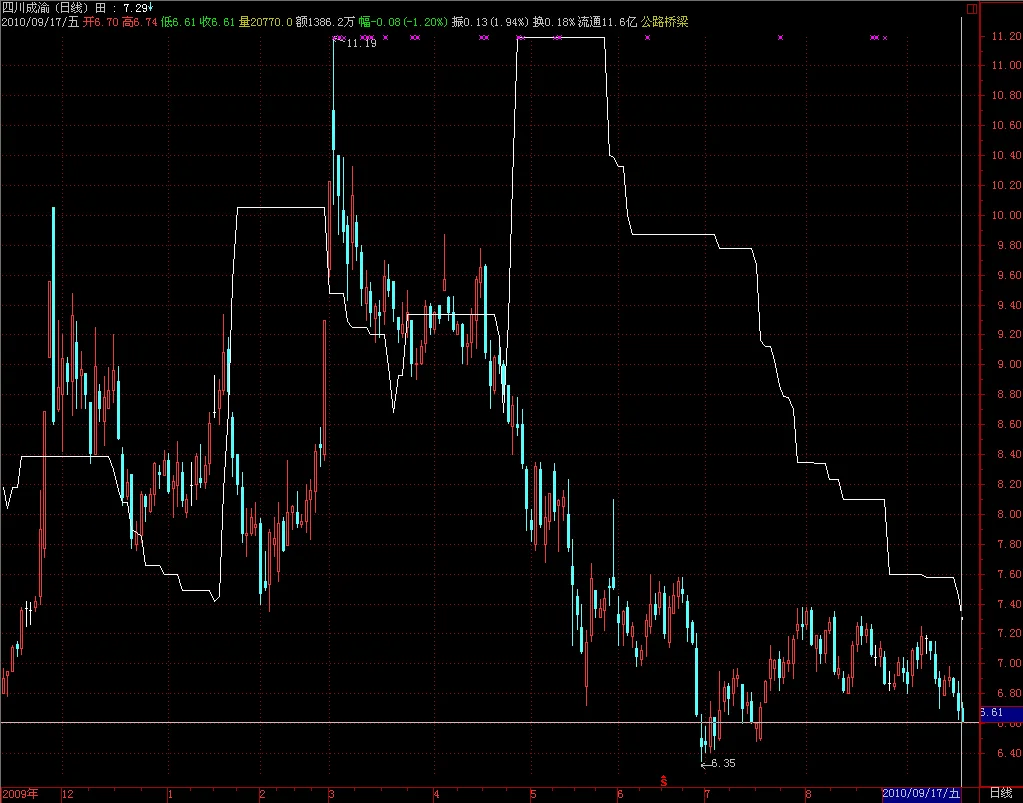Click the 流通11.6亿 float info text

(x=607, y=22)
